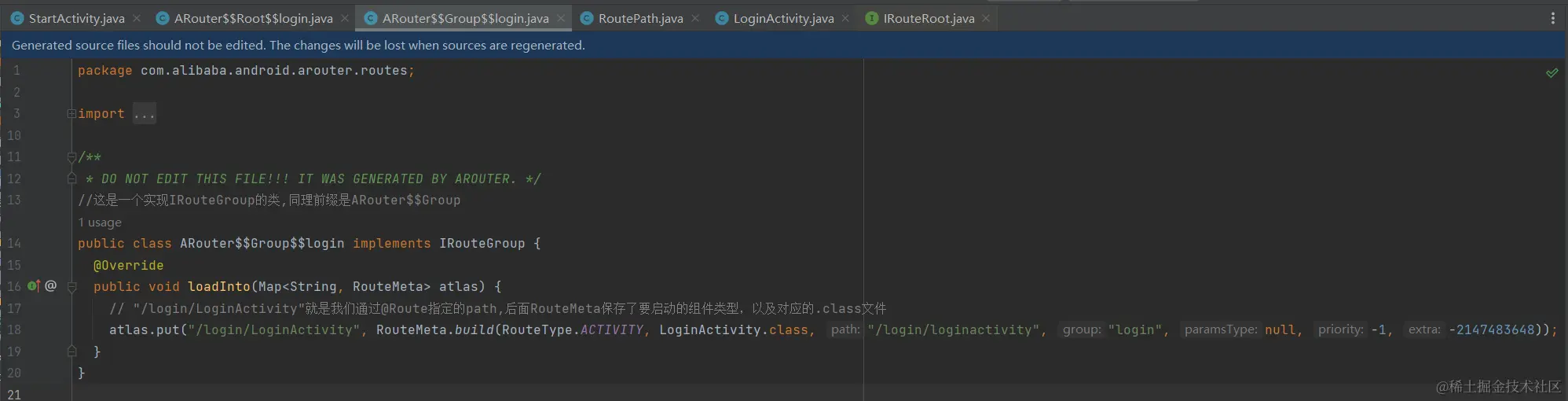This screenshot has height=401, width=1568.
Task: Click LoginActivity.class in line 18
Action: tap(734, 330)
